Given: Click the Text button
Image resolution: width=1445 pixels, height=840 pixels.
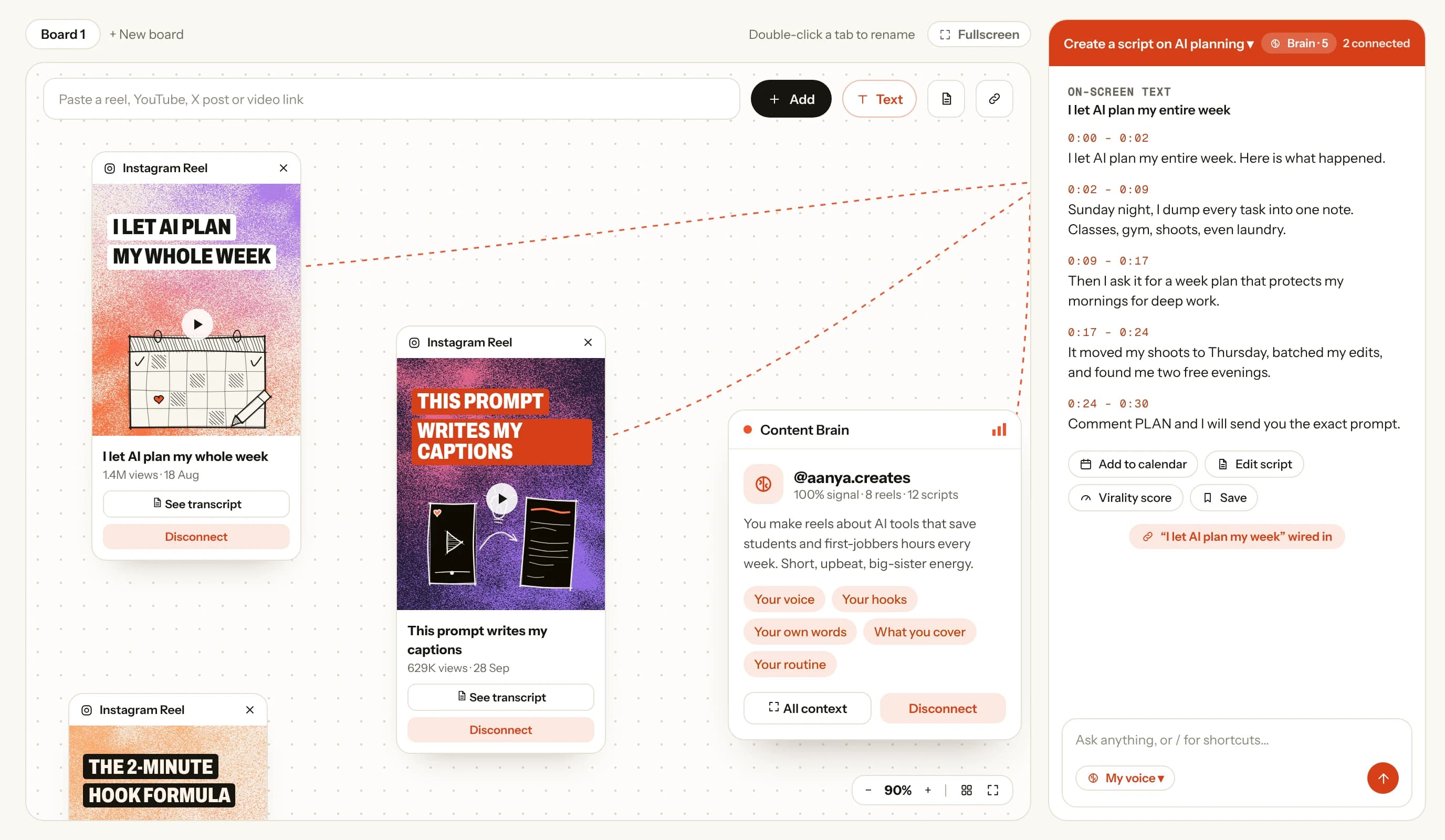Looking at the screenshot, I should click(x=879, y=99).
